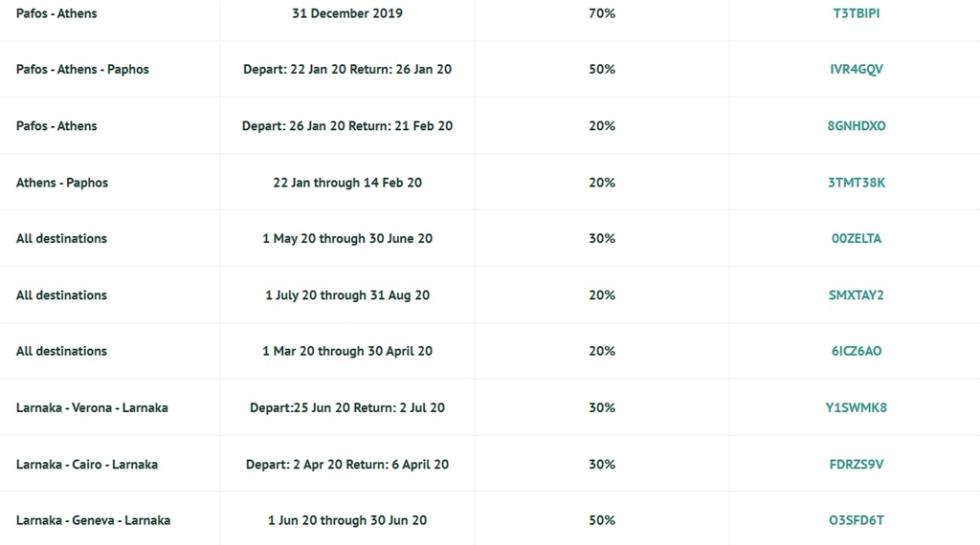Click the 3TMT38K code link
The height and width of the screenshot is (545, 980).
(856, 182)
